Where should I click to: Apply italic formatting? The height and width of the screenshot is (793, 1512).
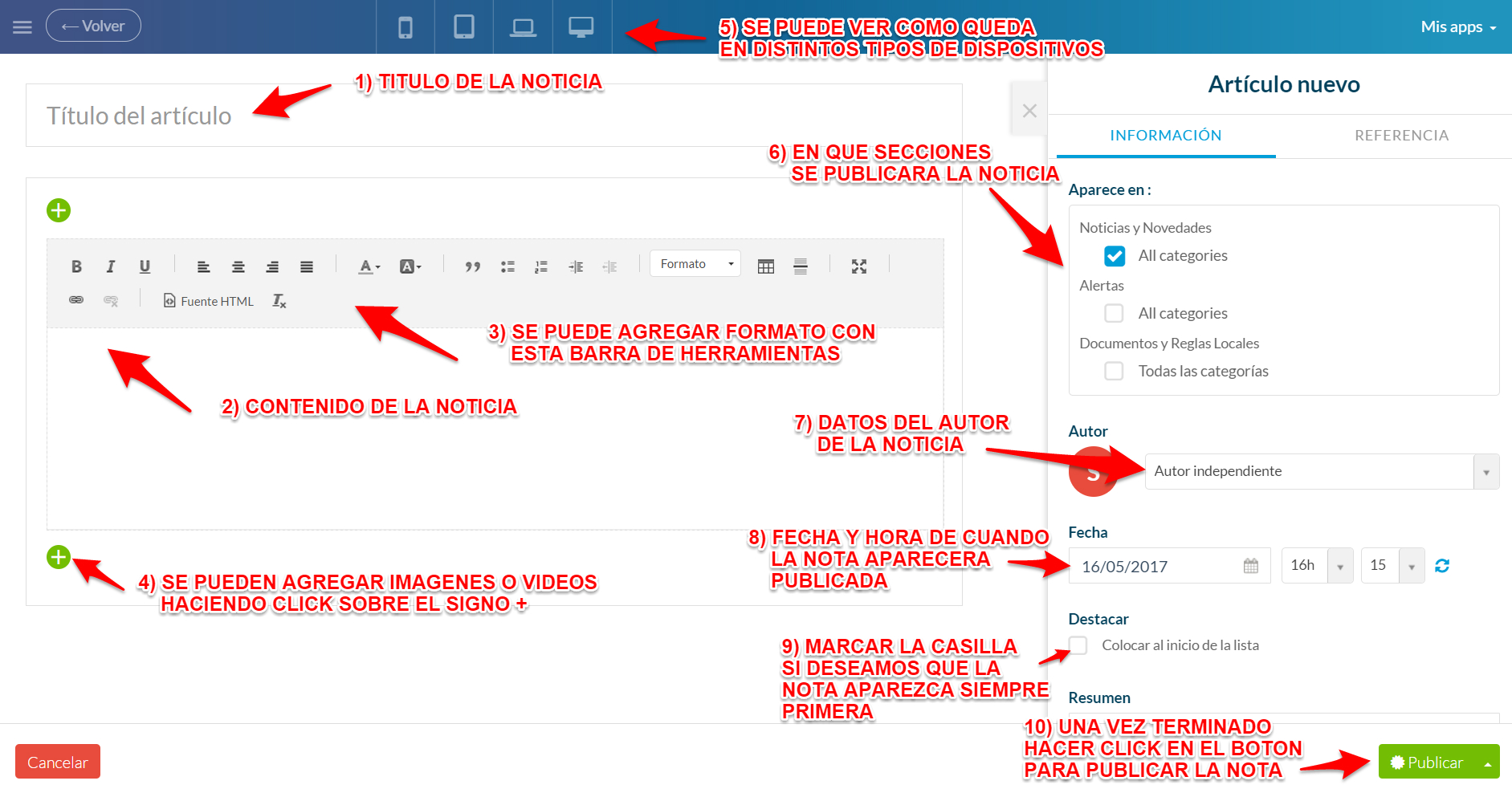point(111,266)
